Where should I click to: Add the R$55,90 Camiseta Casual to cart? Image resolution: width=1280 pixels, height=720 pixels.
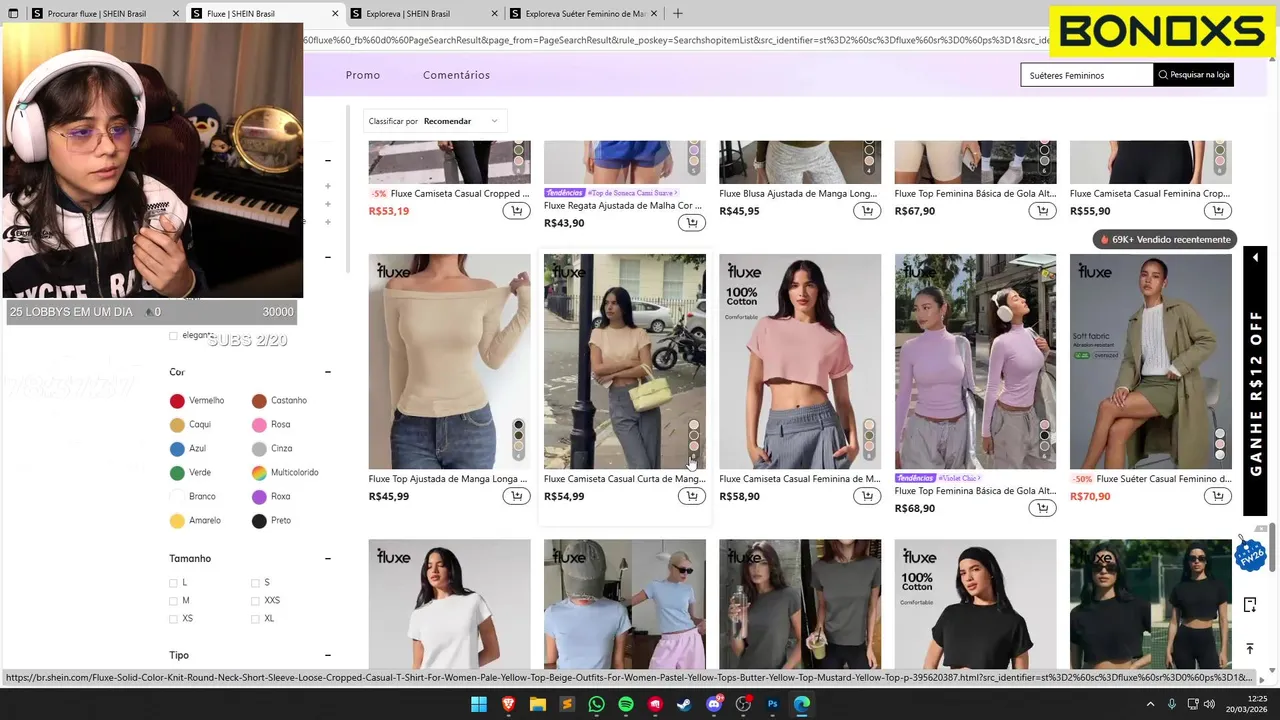pyautogui.click(x=1217, y=211)
